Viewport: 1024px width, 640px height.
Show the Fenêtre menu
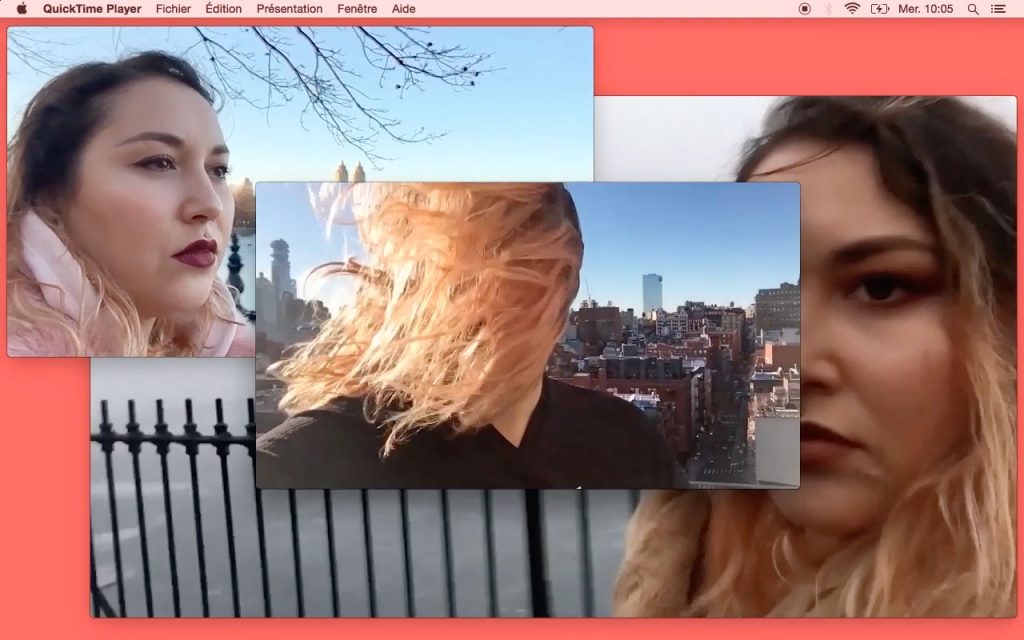pyautogui.click(x=357, y=9)
